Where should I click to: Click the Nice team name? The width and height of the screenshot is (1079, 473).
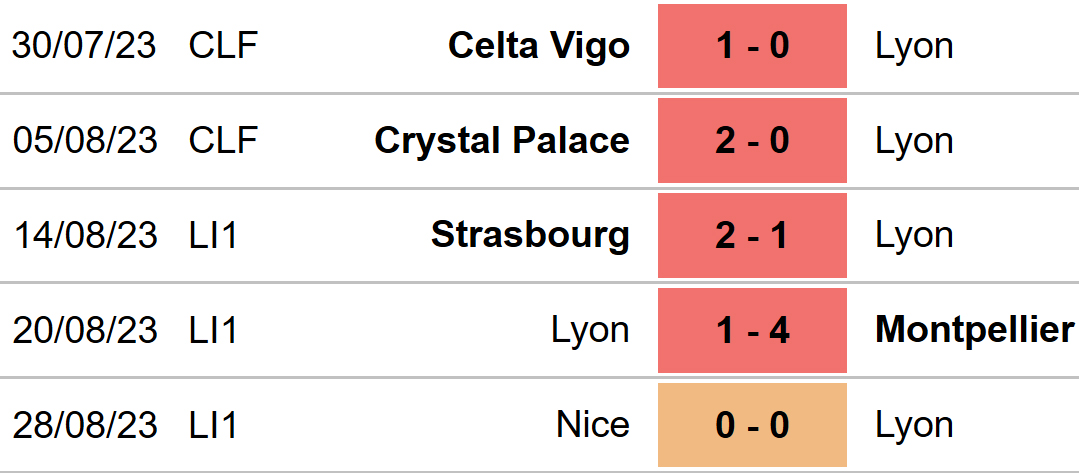(592, 425)
